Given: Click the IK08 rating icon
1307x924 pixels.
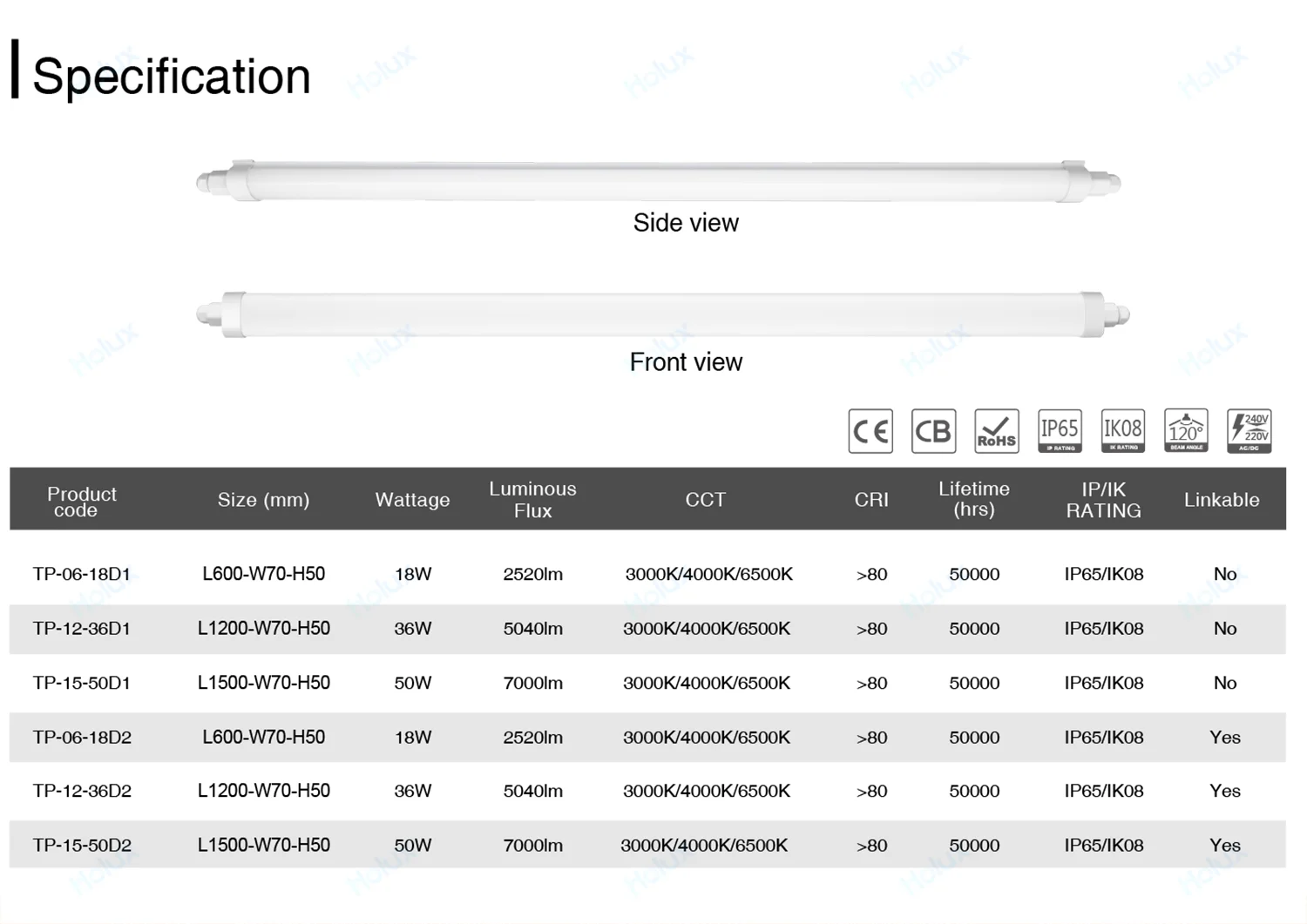Looking at the screenshot, I should point(1122,431).
